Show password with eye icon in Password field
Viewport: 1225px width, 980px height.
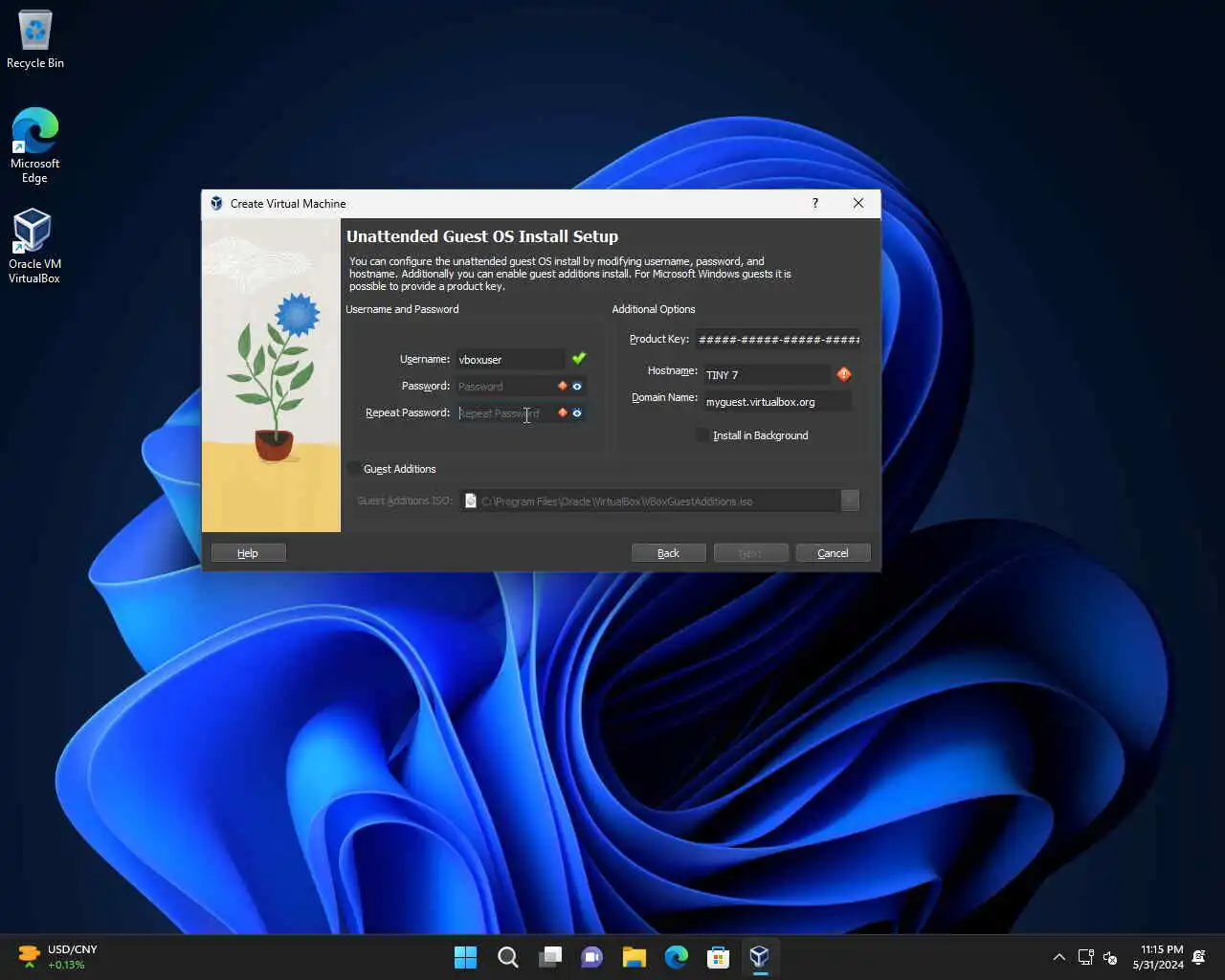pyautogui.click(x=577, y=386)
